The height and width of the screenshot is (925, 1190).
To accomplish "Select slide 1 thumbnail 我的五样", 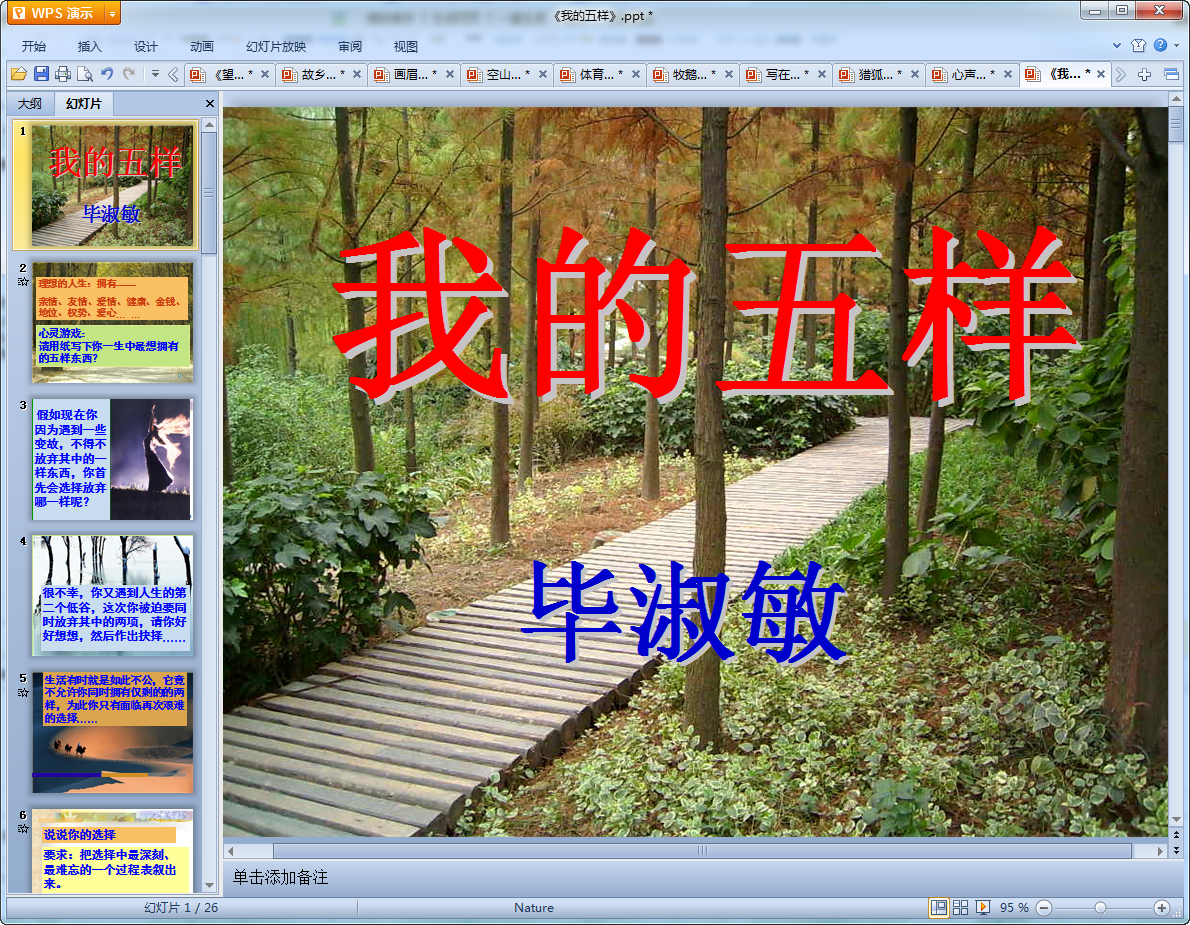I will (x=112, y=184).
